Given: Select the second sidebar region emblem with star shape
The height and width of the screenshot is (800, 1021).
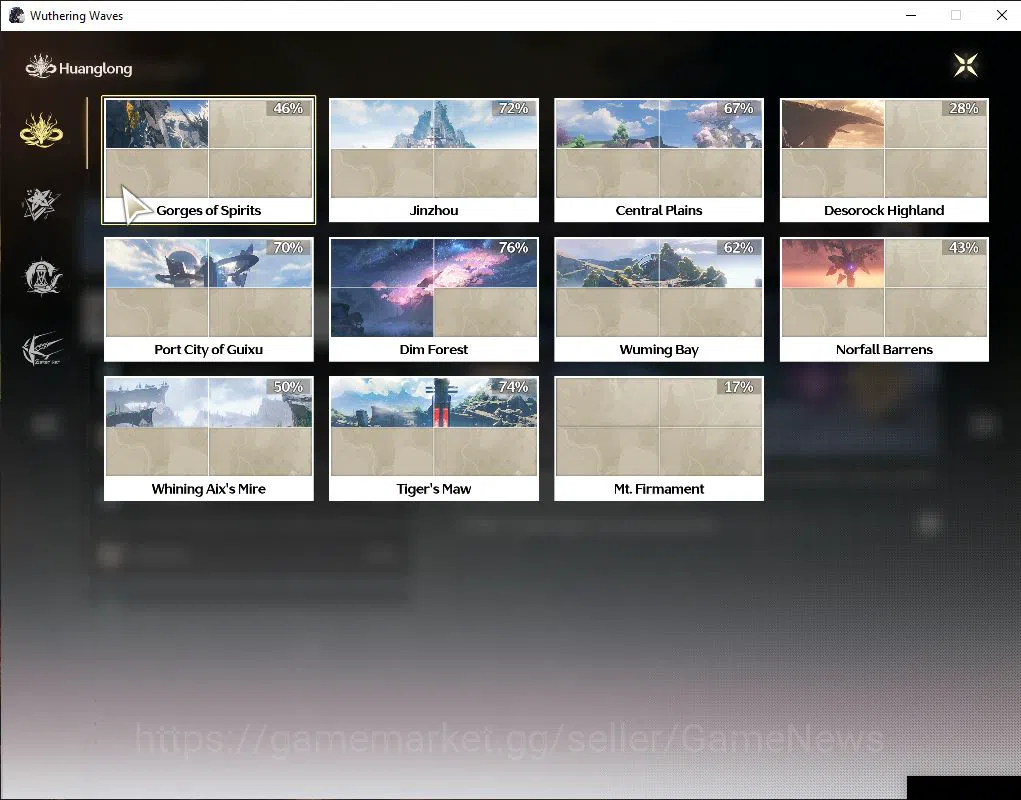Looking at the screenshot, I should [42, 204].
